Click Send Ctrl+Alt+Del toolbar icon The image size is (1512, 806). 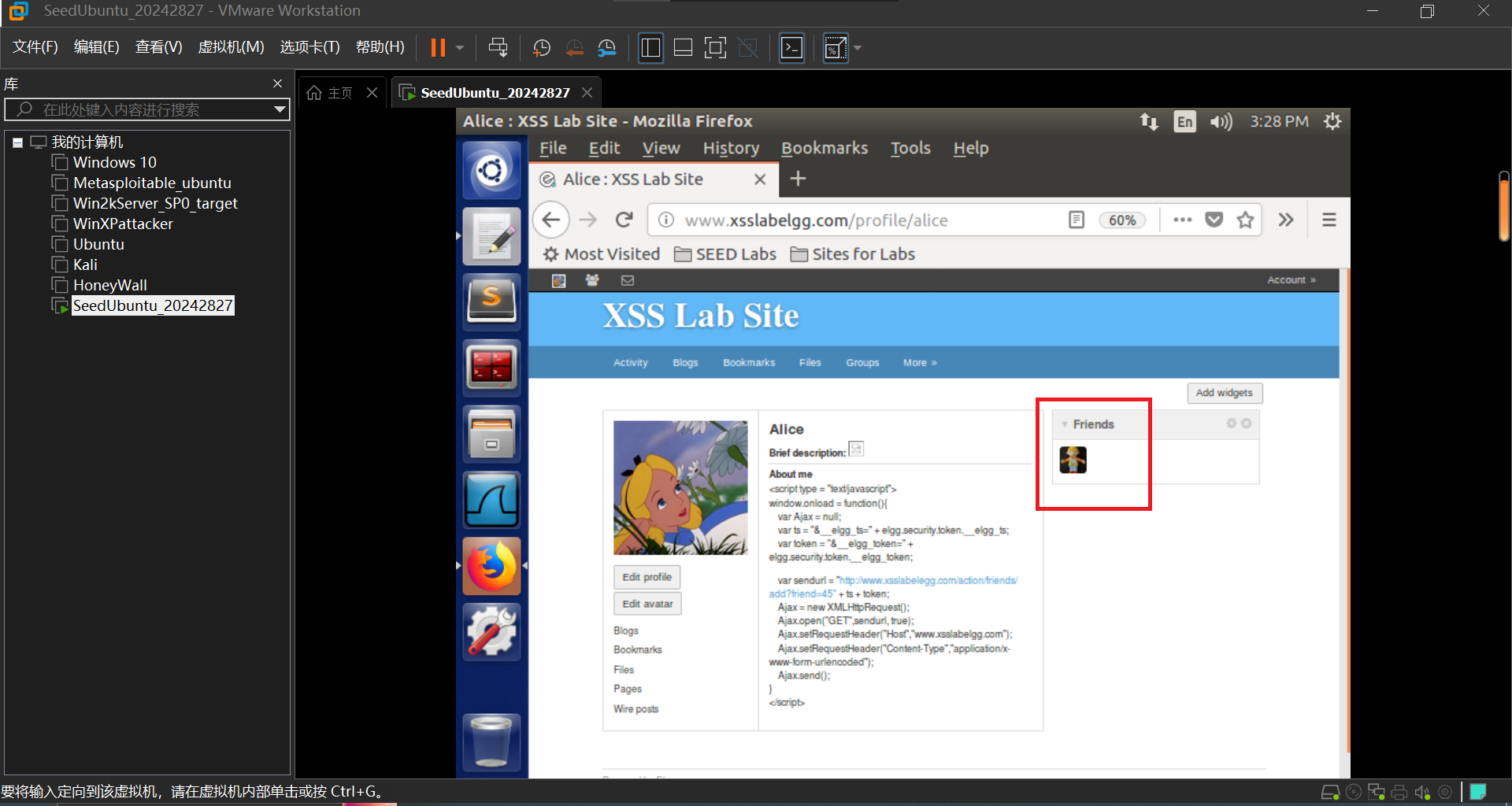(x=498, y=48)
